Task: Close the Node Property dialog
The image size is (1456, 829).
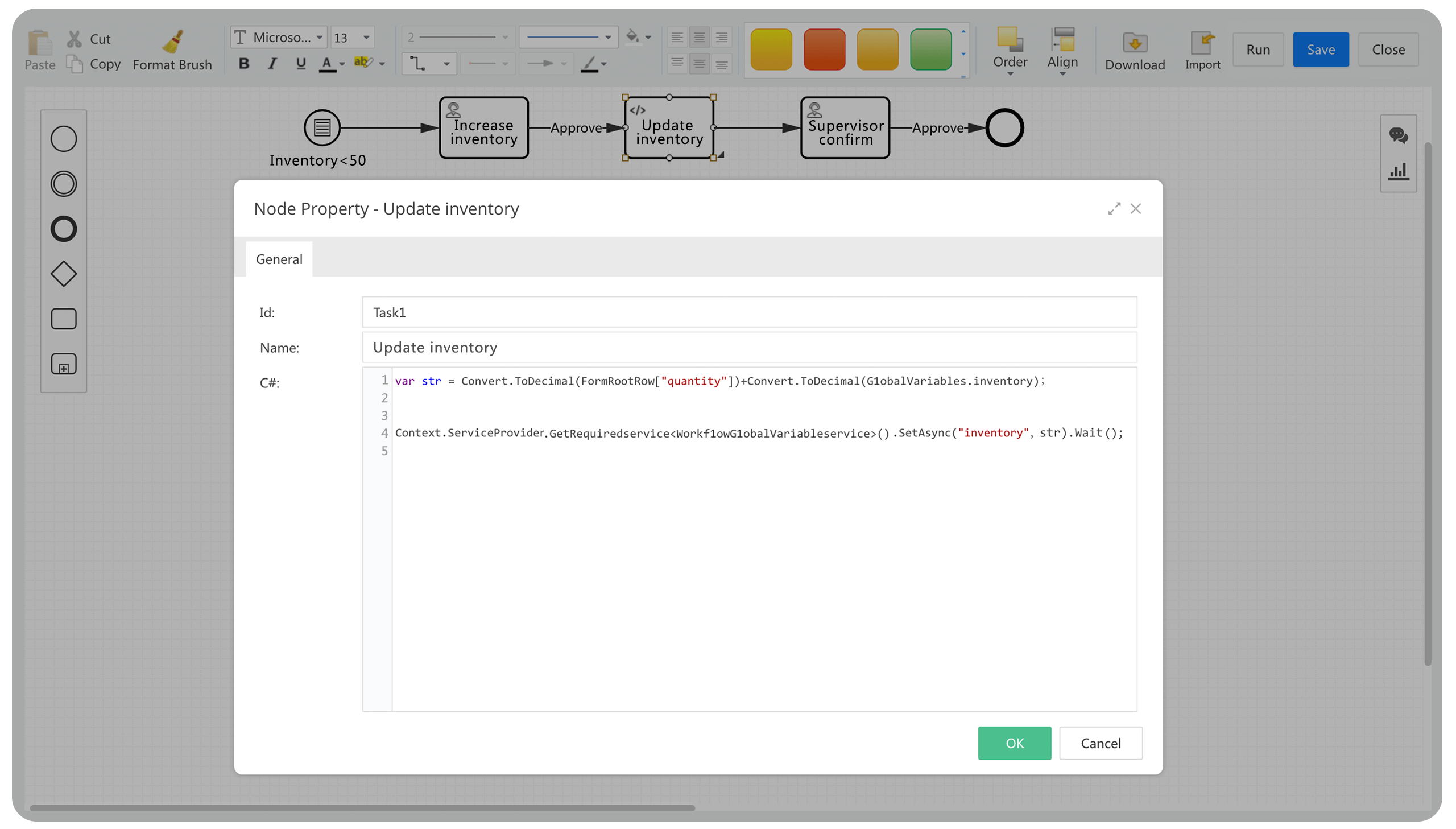Action: 1135,209
